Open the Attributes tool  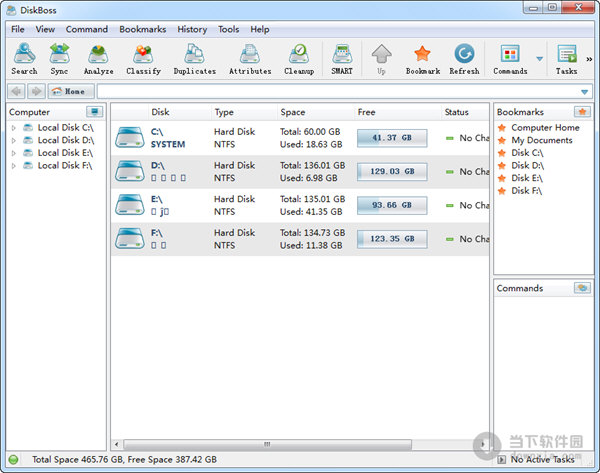pos(250,59)
